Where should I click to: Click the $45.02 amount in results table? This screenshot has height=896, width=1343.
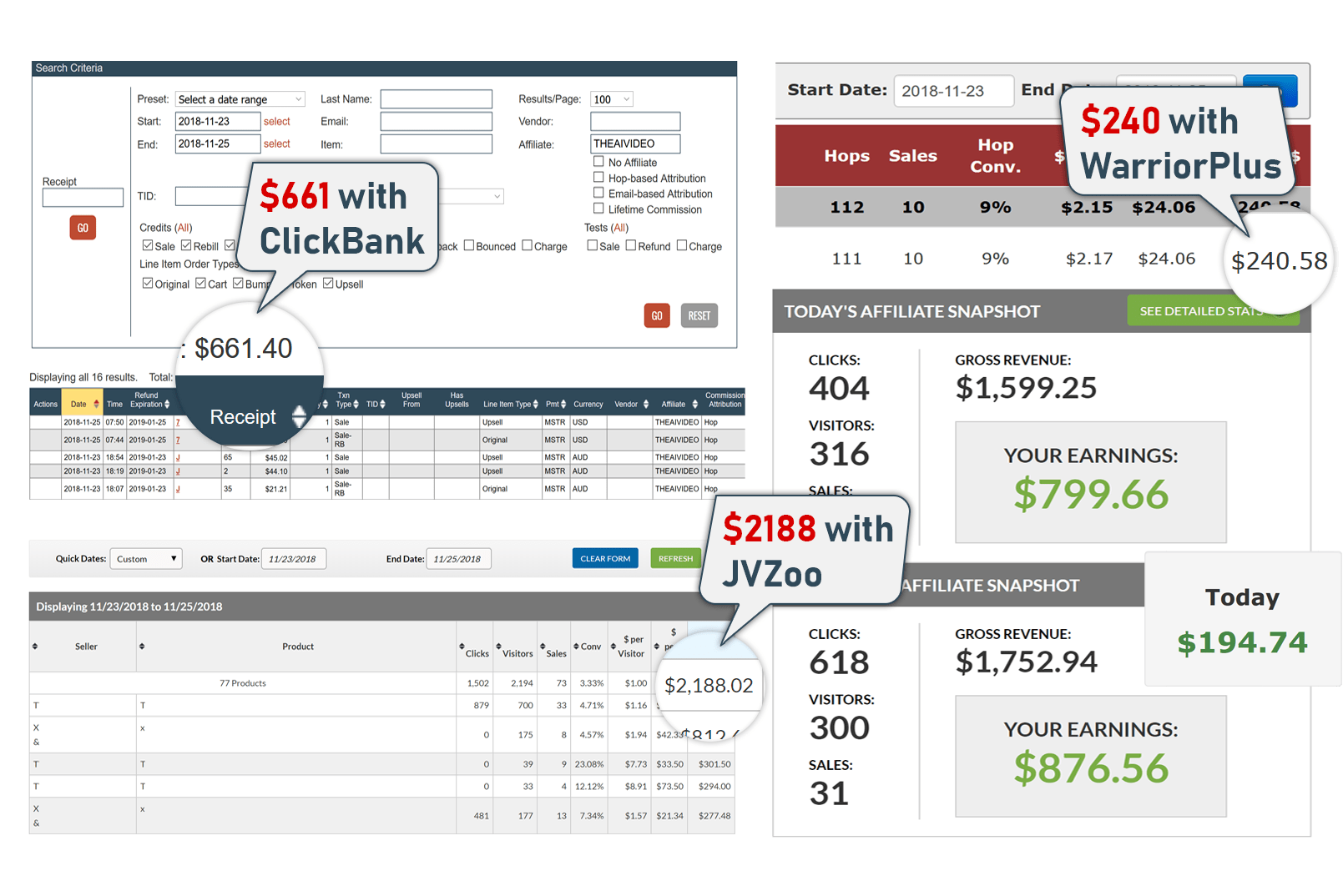click(x=276, y=458)
